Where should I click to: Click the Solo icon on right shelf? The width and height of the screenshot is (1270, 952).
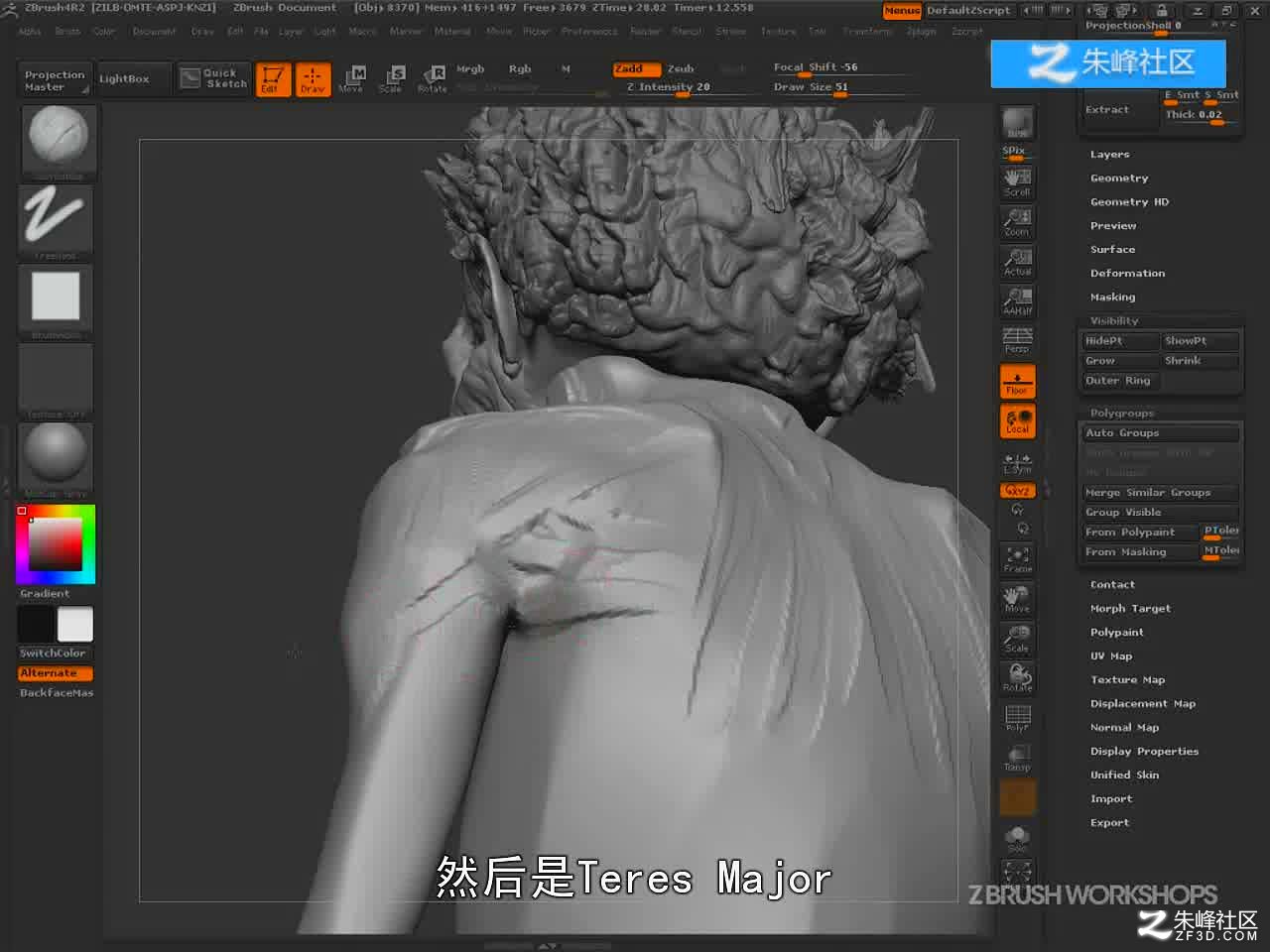[1017, 839]
